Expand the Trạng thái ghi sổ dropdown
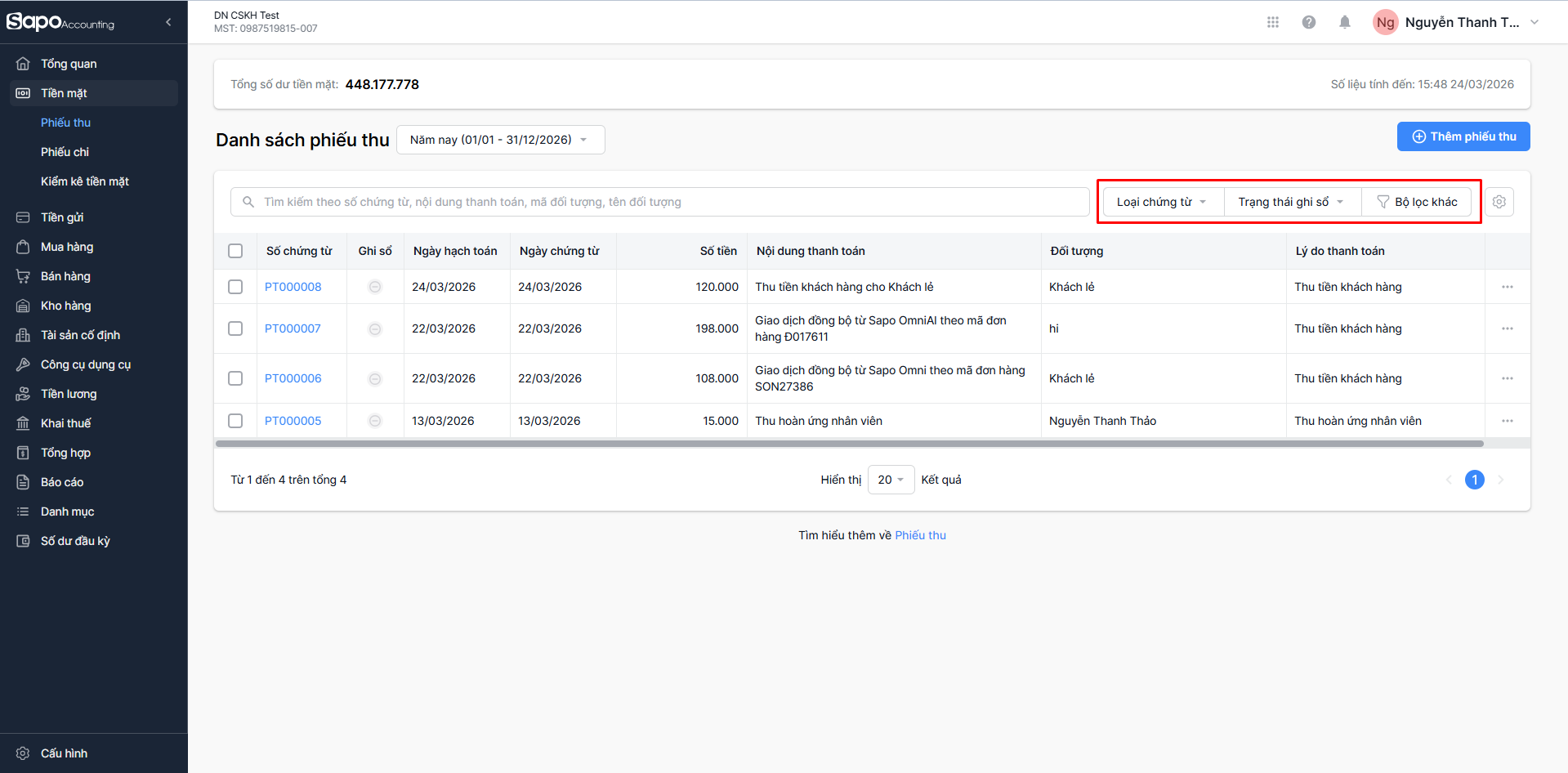1568x773 pixels. (x=1290, y=202)
